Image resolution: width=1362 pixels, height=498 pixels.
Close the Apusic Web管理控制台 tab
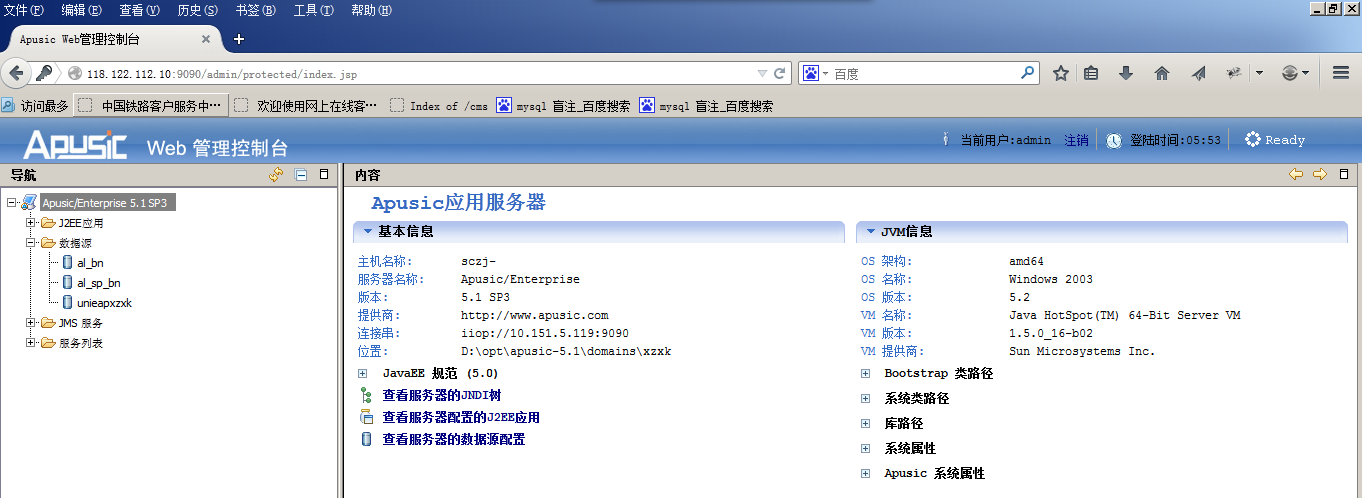tap(206, 39)
